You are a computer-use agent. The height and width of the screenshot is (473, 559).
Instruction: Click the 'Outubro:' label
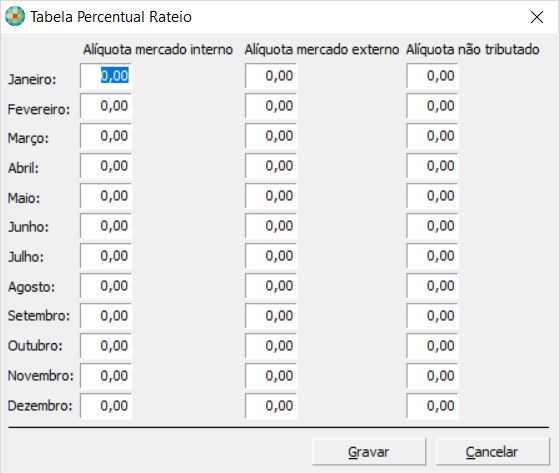(35, 346)
